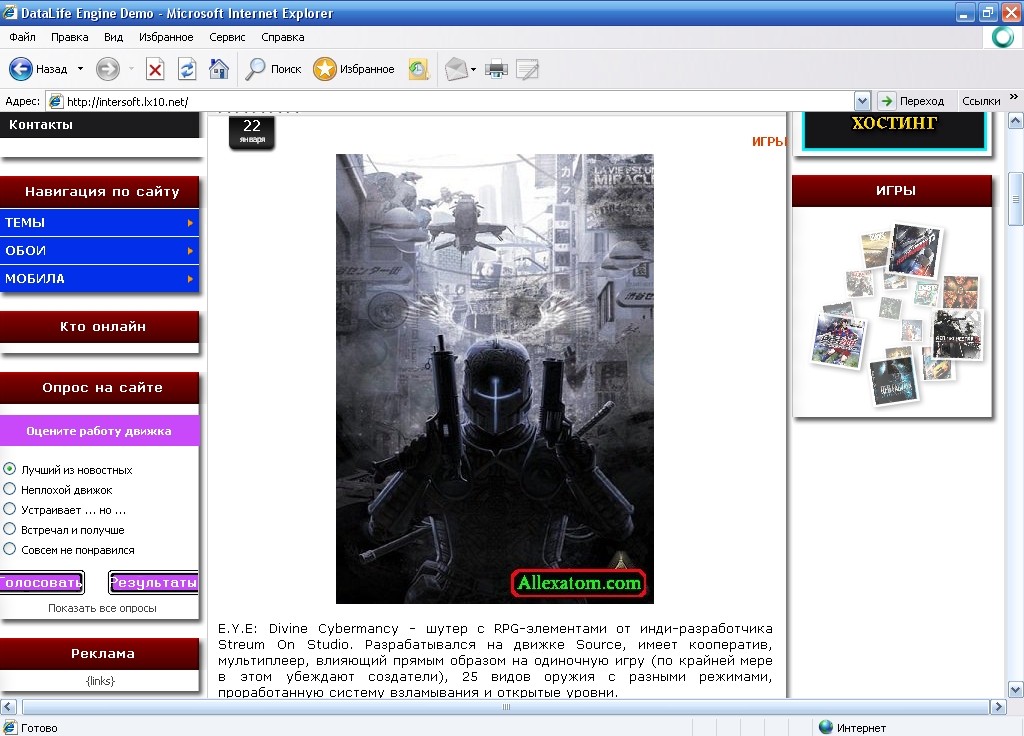
Task: Click the Ссылки links bar label
Action: coord(981,101)
